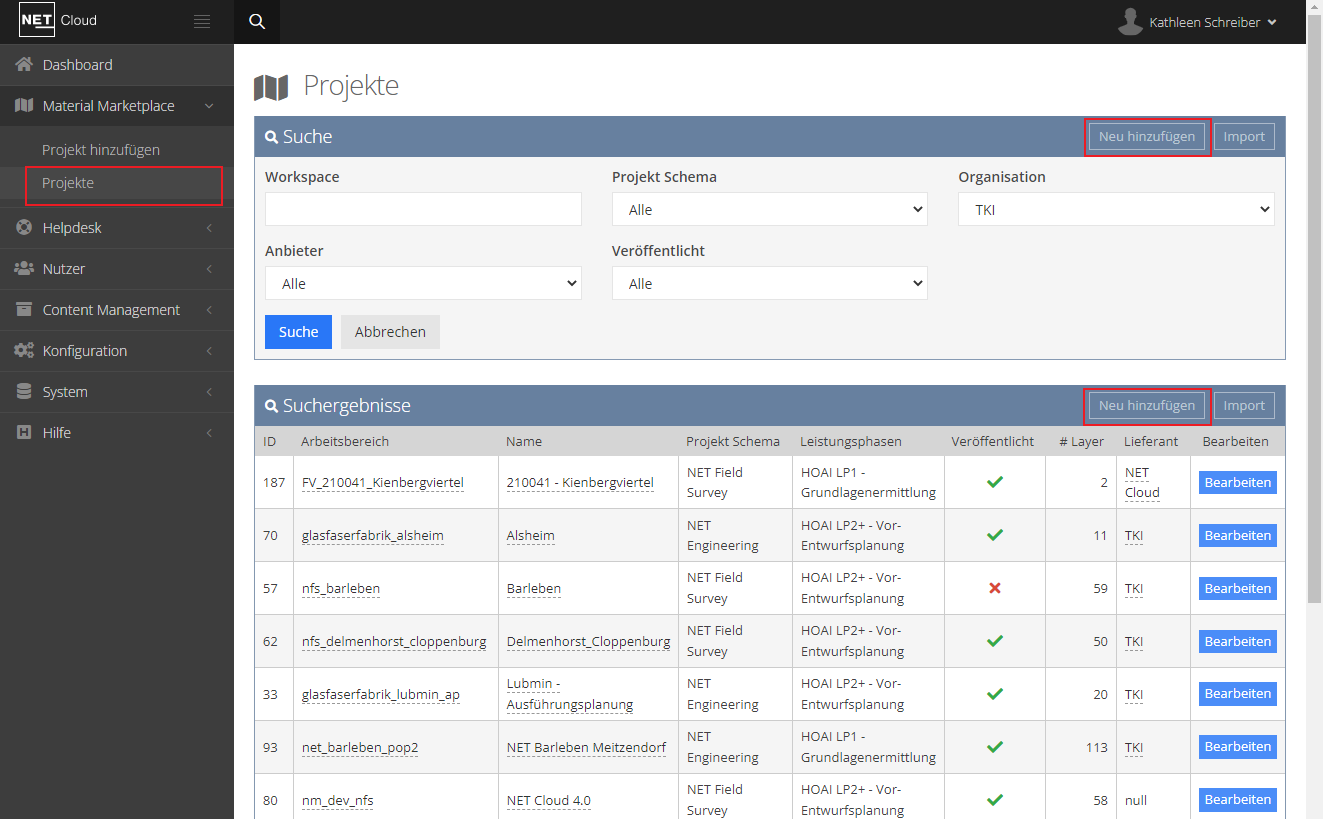Click Bearbeiten for the Barleben project
Screen dimensions: 1323x819
coord(1238,588)
